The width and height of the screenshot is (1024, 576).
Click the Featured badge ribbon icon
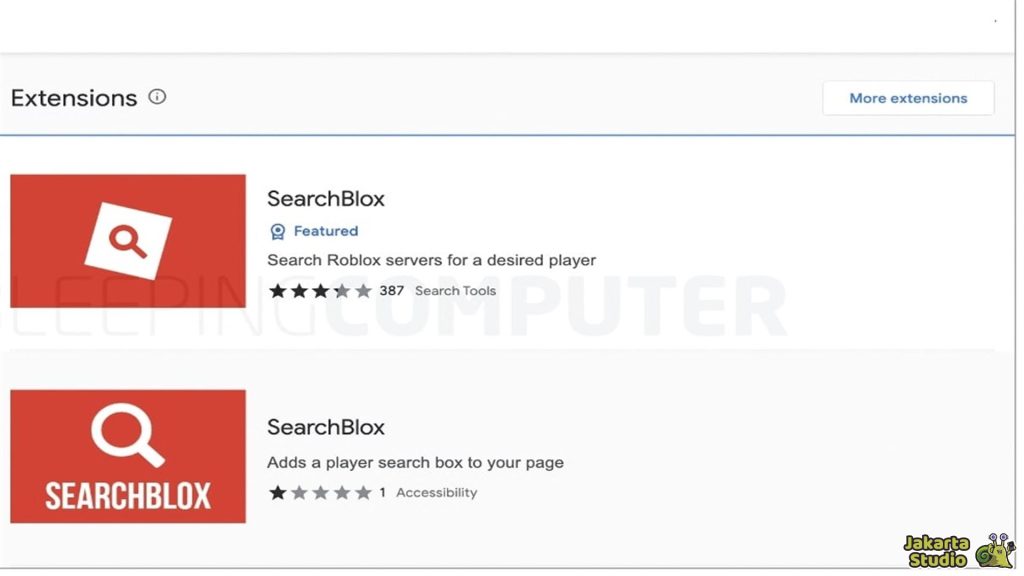277,231
